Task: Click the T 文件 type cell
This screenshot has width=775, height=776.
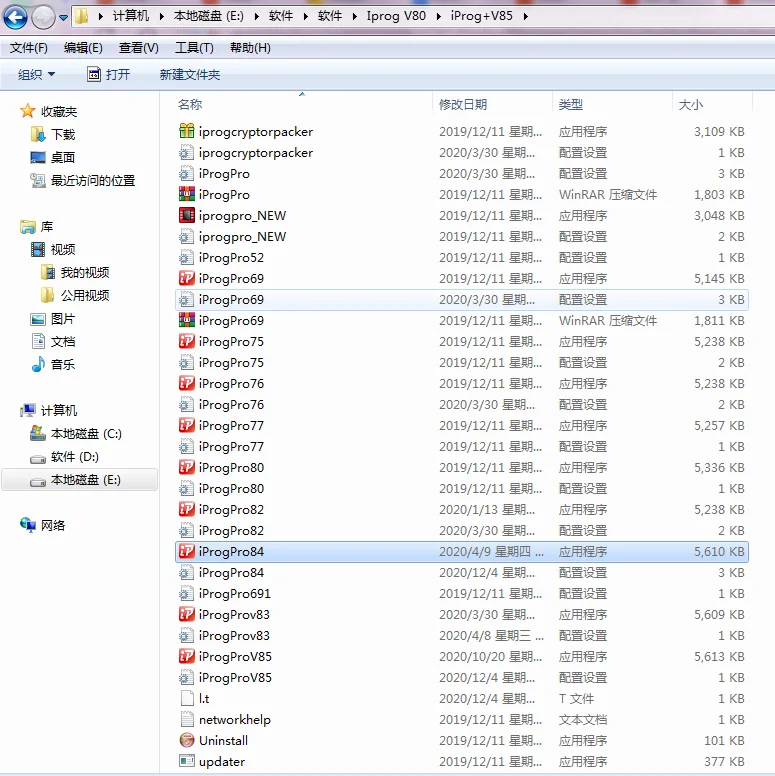Action: (x=576, y=698)
